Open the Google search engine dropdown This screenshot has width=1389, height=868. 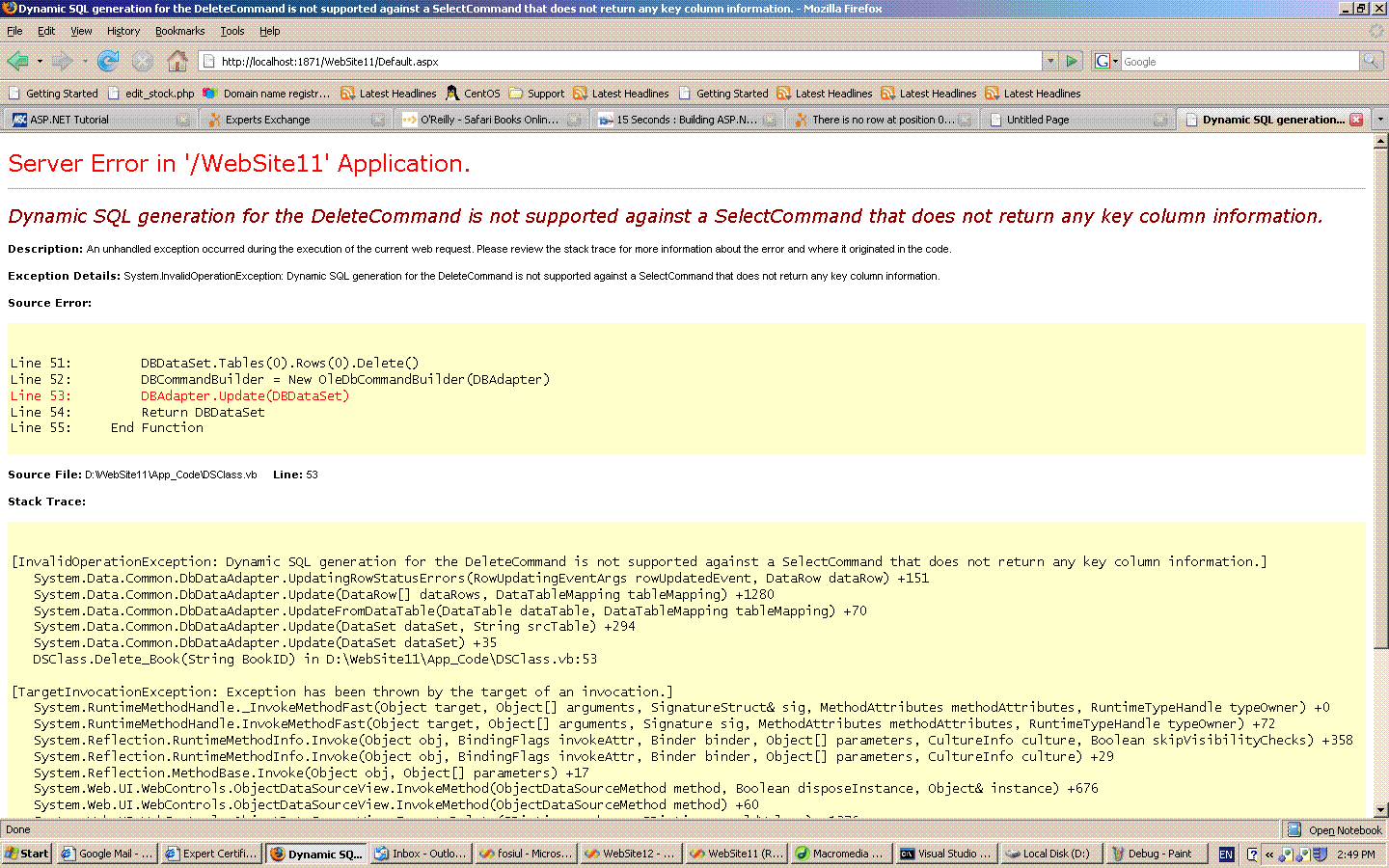[x=1106, y=62]
